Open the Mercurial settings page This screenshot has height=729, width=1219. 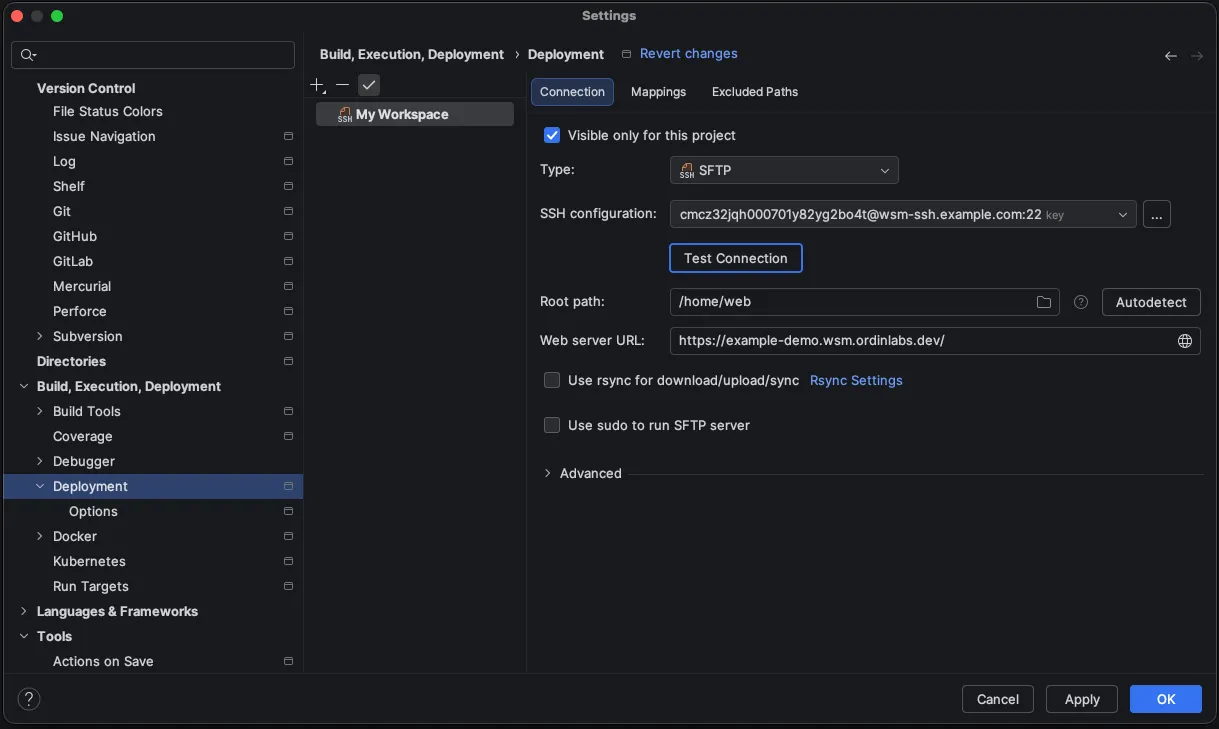coord(82,286)
